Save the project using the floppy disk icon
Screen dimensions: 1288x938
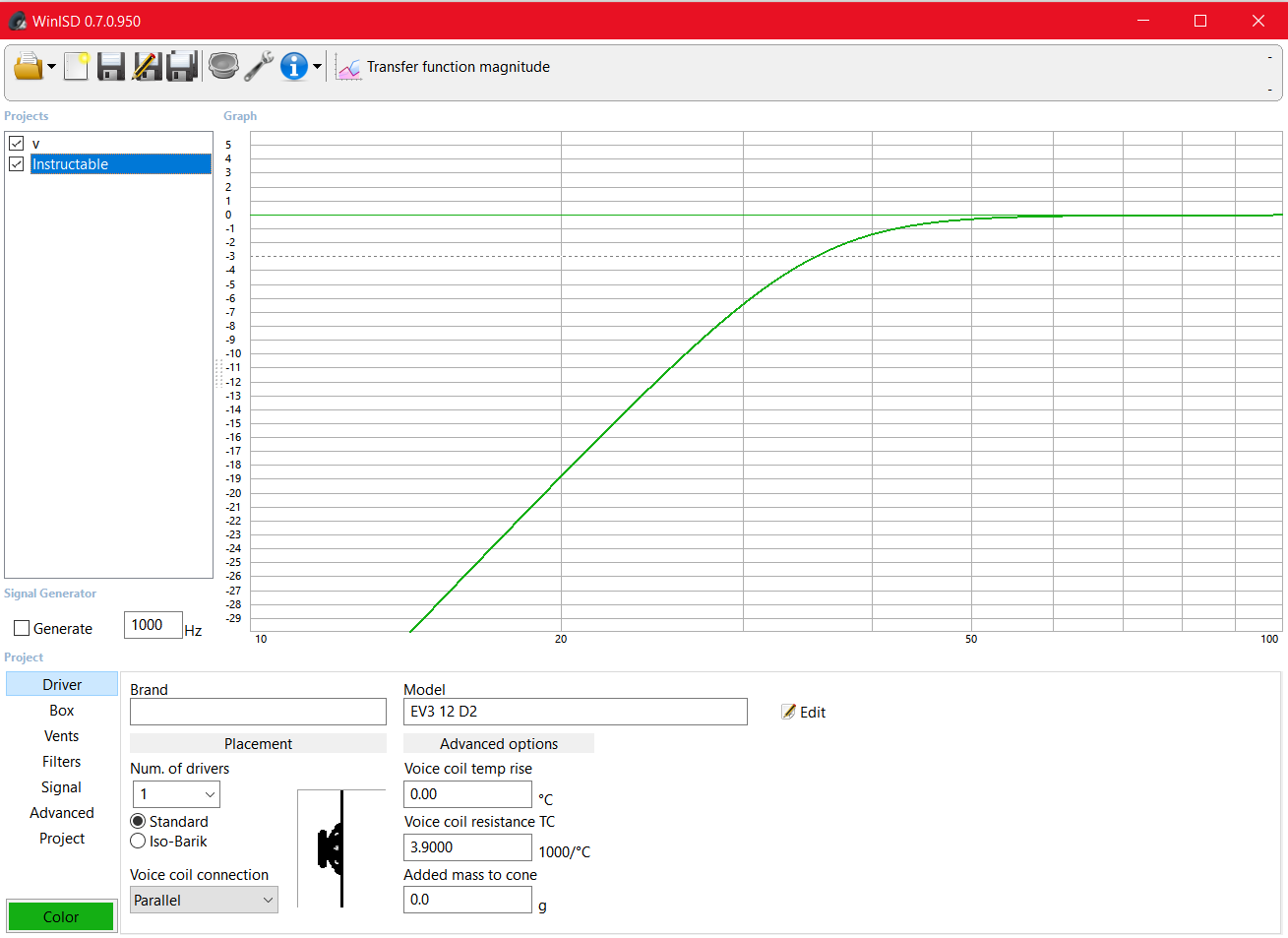coord(111,66)
